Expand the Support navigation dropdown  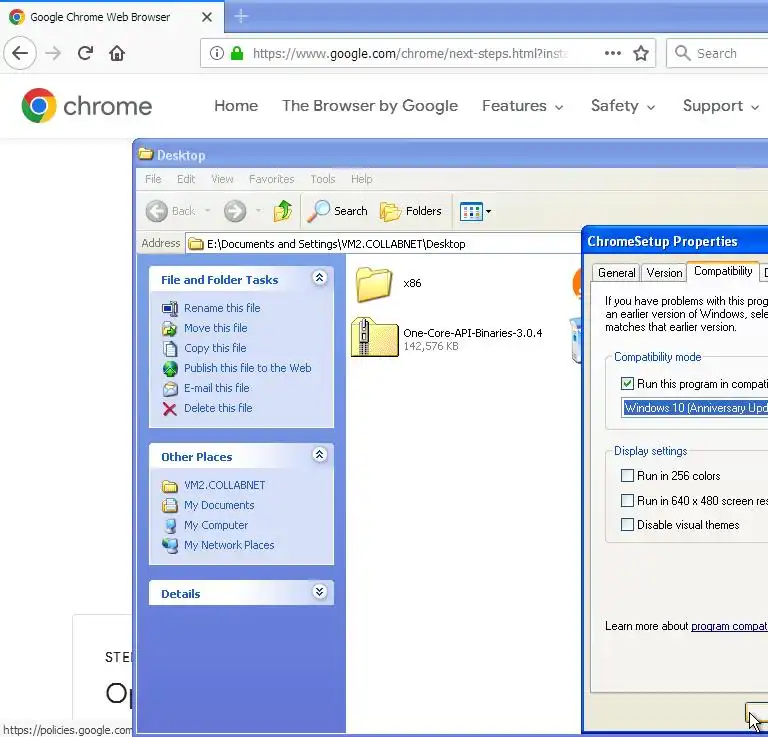(x=720, y=106)
